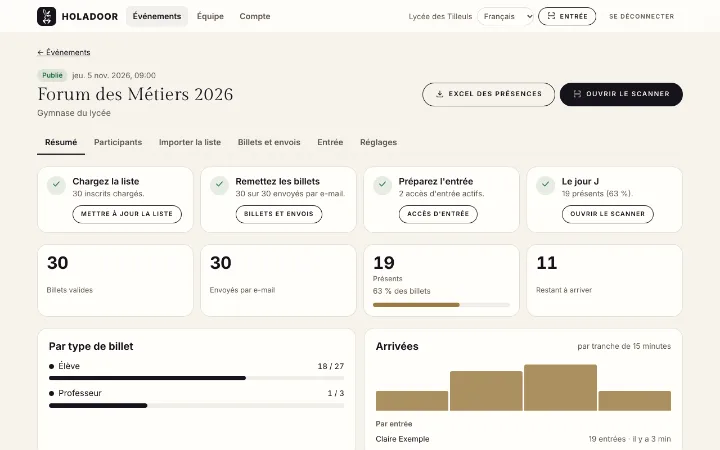Click the Holadoor logo icon
Viewport: 720px width, 450px height.
46,17
